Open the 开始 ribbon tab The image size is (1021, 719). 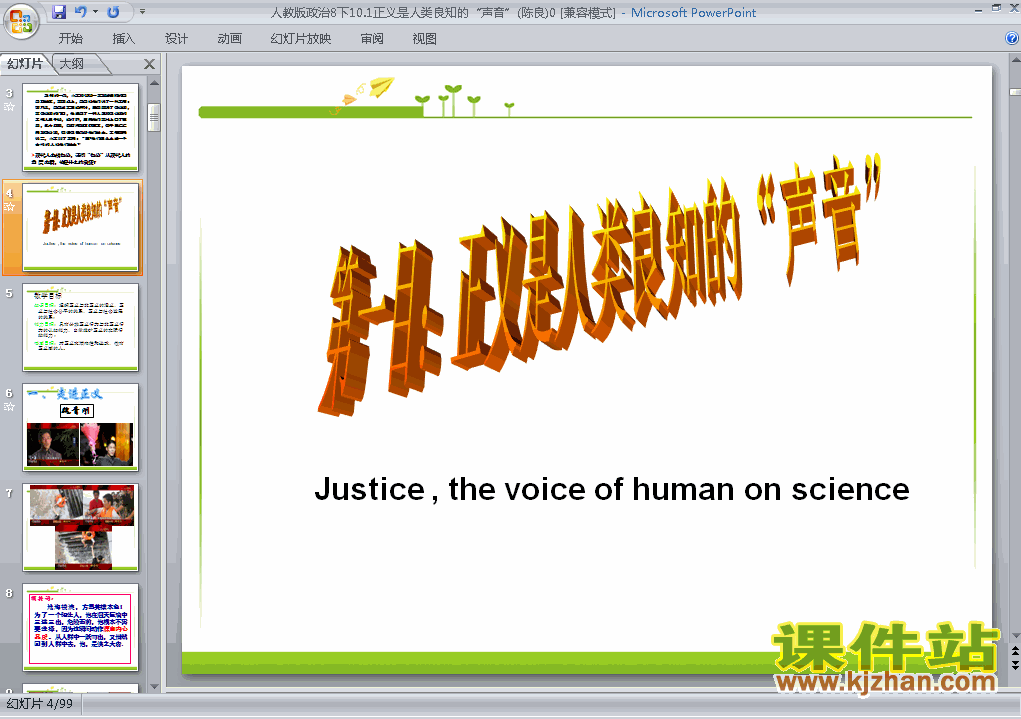70,38
